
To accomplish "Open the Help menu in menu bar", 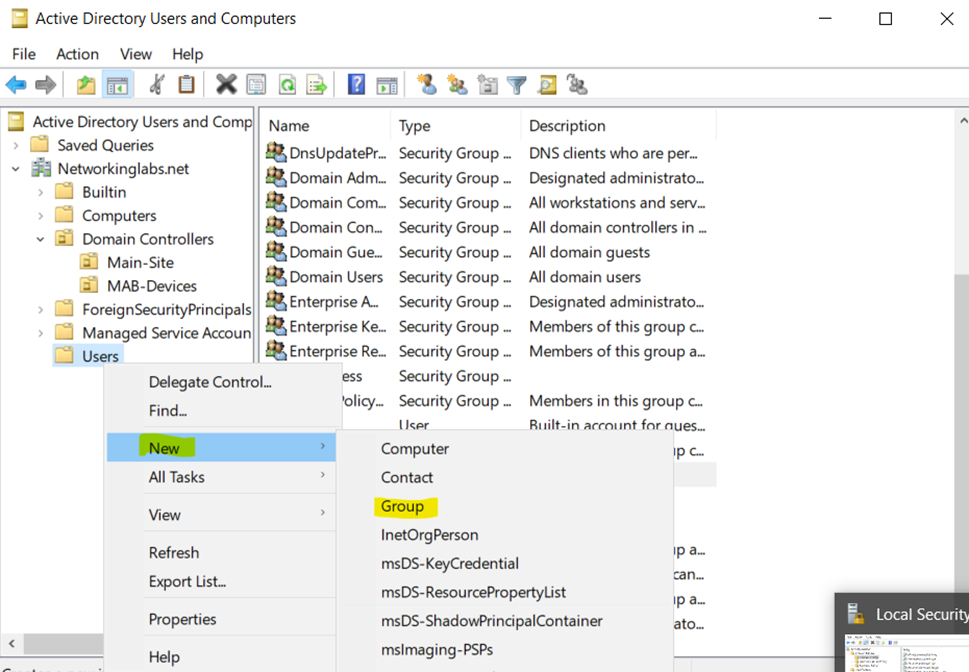I will pyautogui.click(x=187, y=54).
